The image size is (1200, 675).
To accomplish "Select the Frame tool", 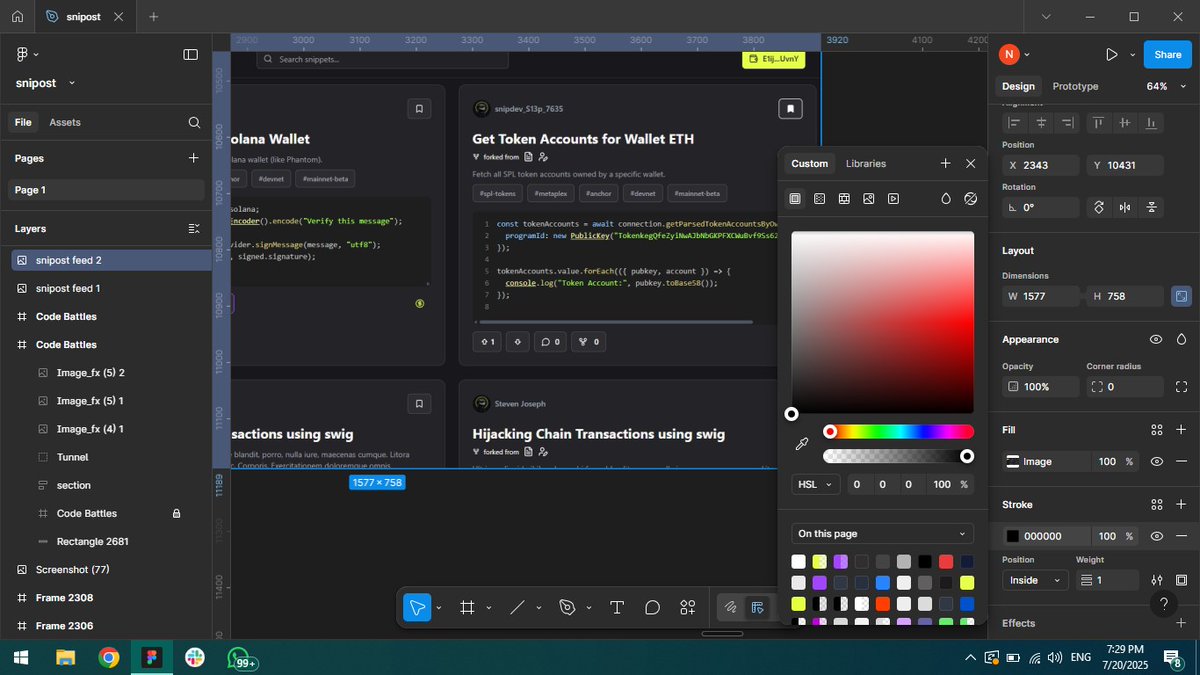I will [466, 607].
